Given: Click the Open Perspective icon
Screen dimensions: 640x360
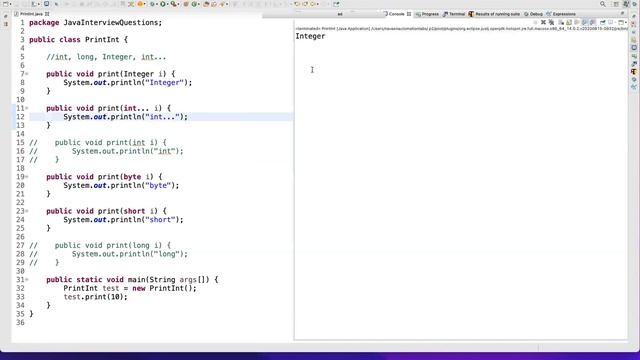Looking at the screenshot, I should tap(616, 4).
